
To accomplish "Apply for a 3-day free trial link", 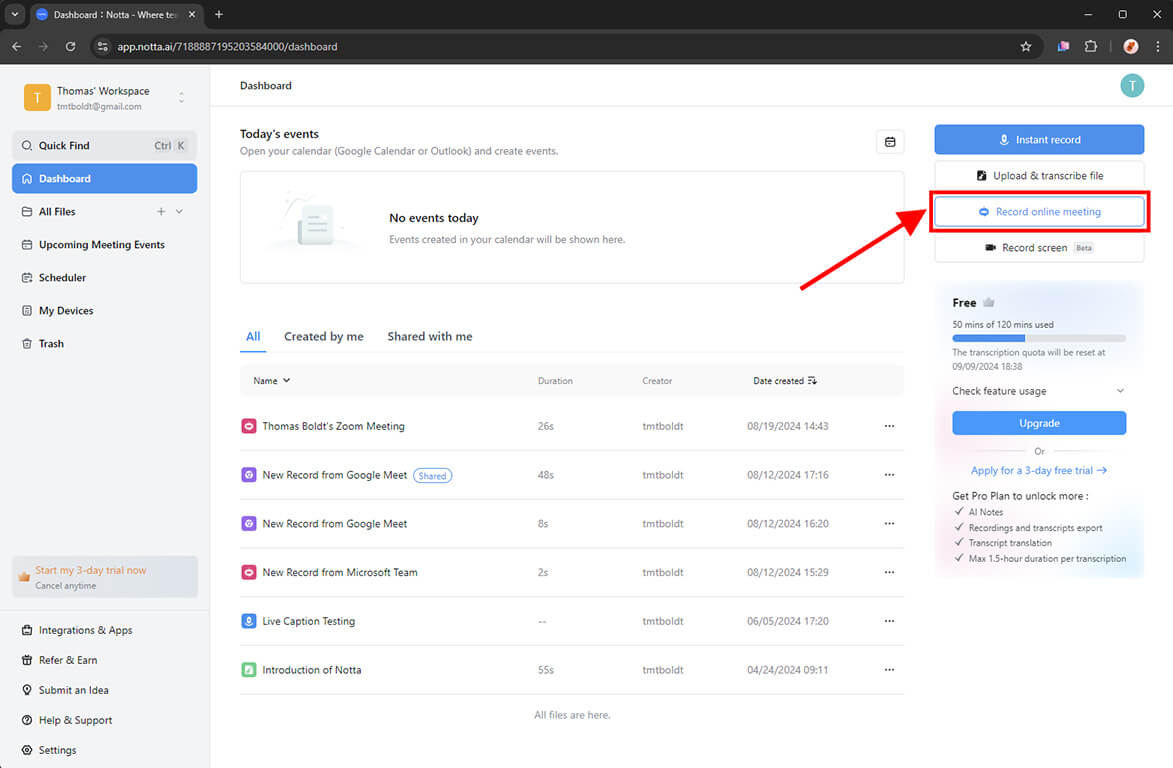I will [1038, 470].
